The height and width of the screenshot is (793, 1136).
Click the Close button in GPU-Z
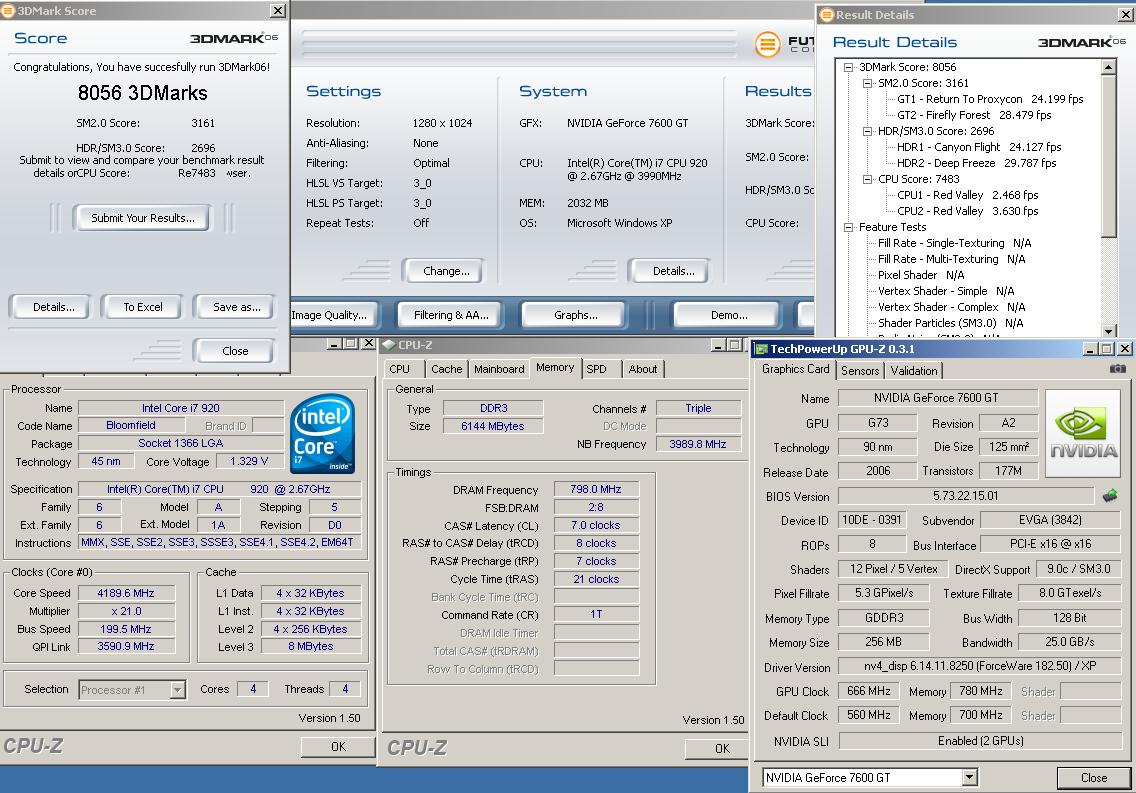pyautogui.click(x=1093, y=778)
